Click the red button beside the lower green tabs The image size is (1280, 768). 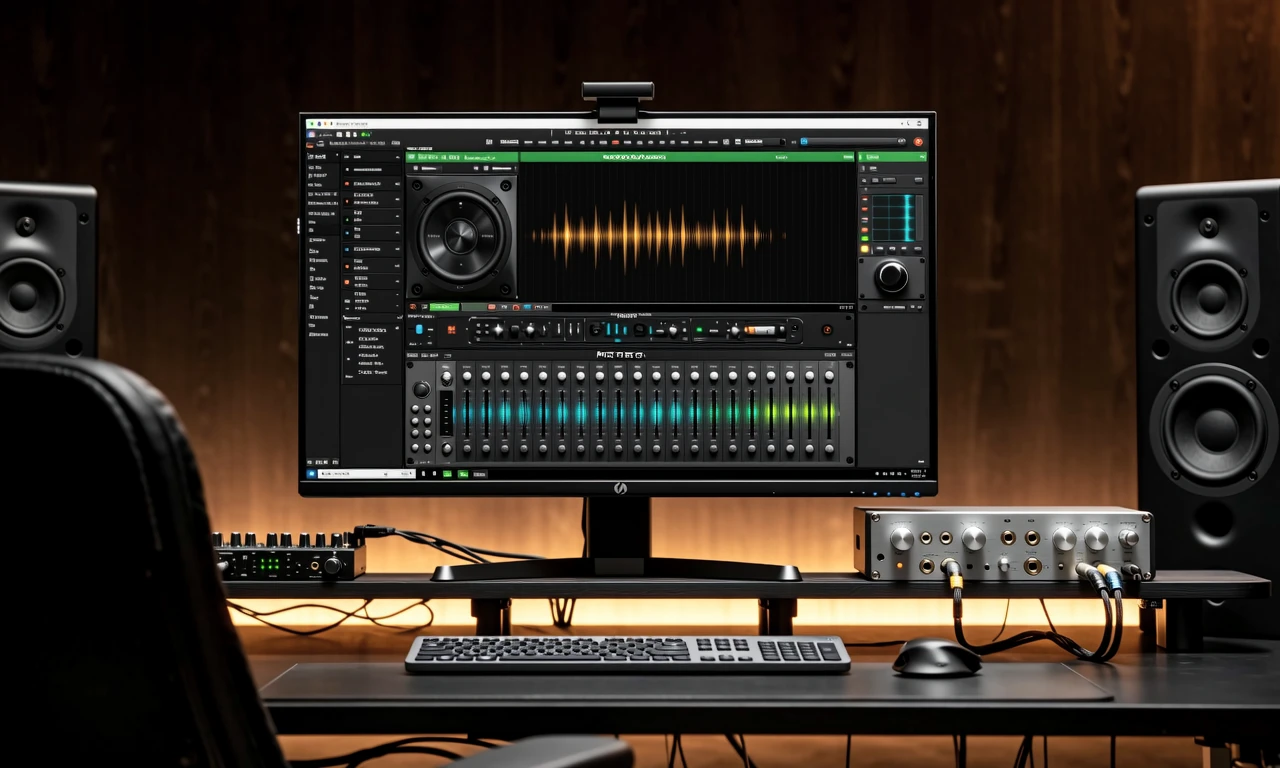pyautogui.click(x=491, y=307)
